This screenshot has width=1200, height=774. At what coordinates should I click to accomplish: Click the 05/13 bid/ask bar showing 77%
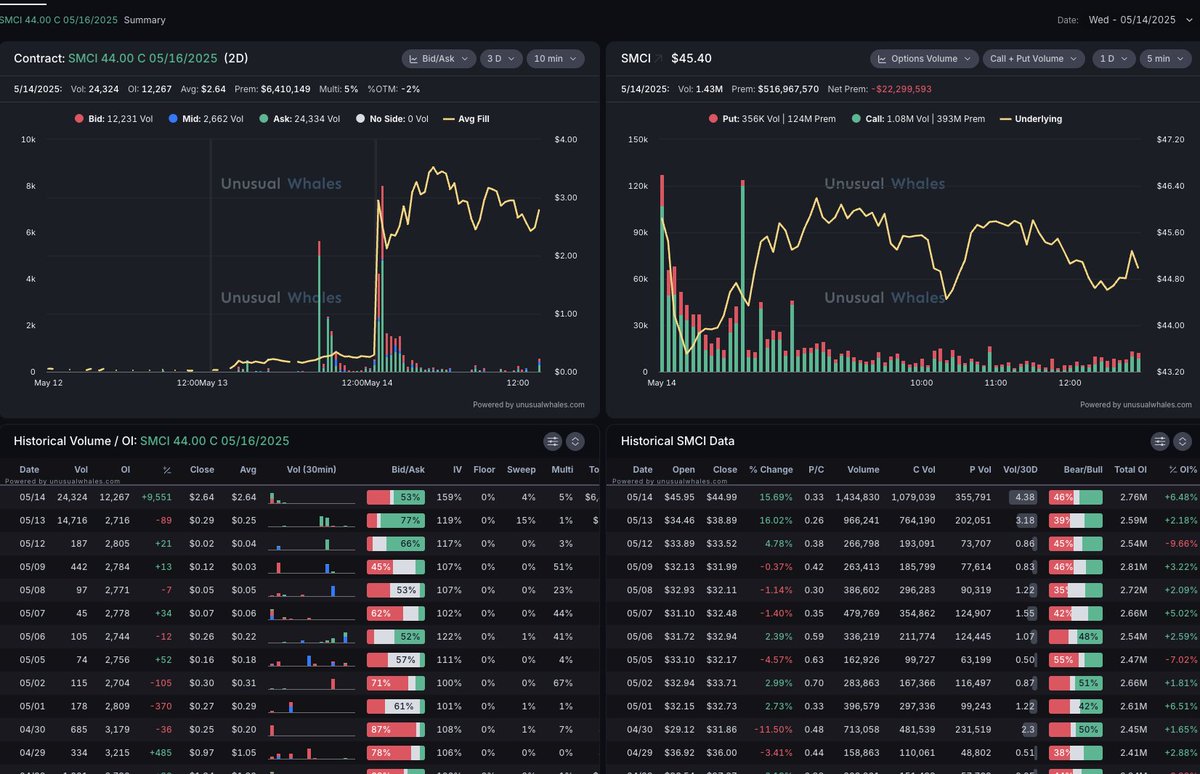pos(396,521)
